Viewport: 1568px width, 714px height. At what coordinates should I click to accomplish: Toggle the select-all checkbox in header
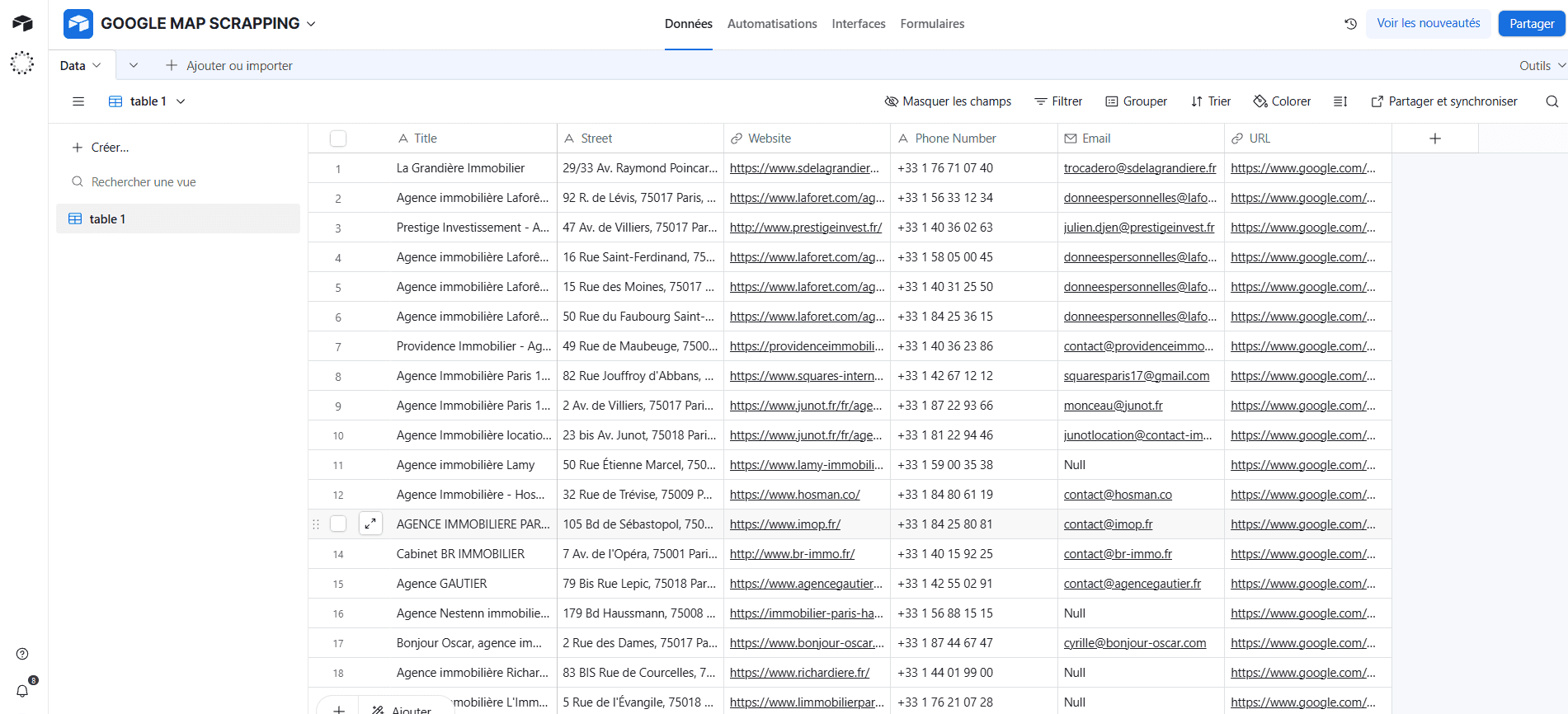(x=338, y=139)
